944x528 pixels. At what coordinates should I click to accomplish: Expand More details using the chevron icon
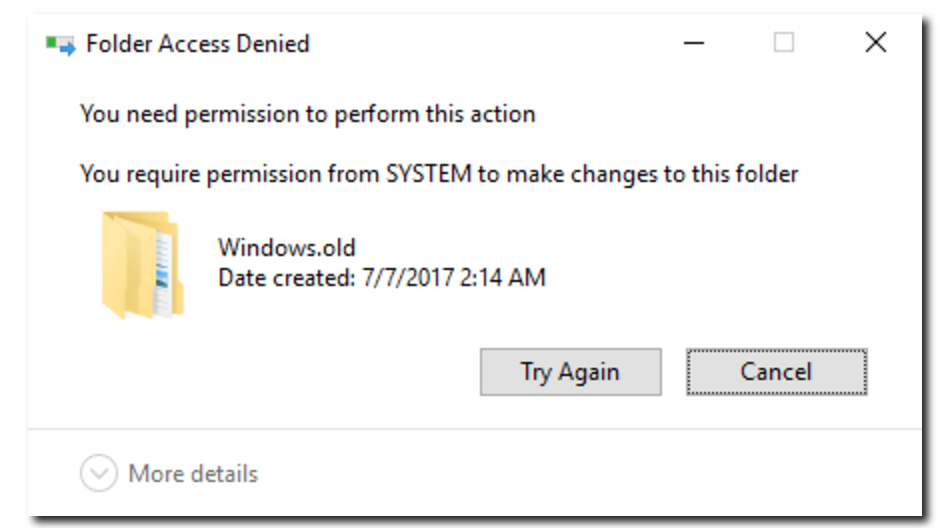(98, 473)
